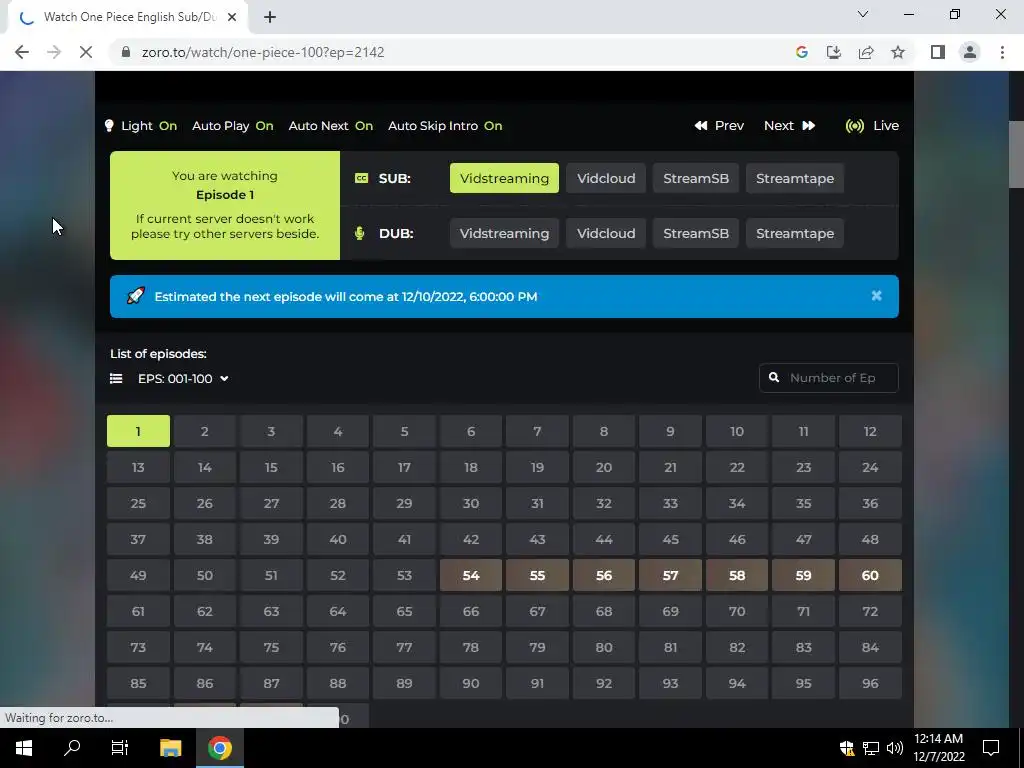Open episode 96
Screen dimensions: 1024x768
[x=870, y=683]
